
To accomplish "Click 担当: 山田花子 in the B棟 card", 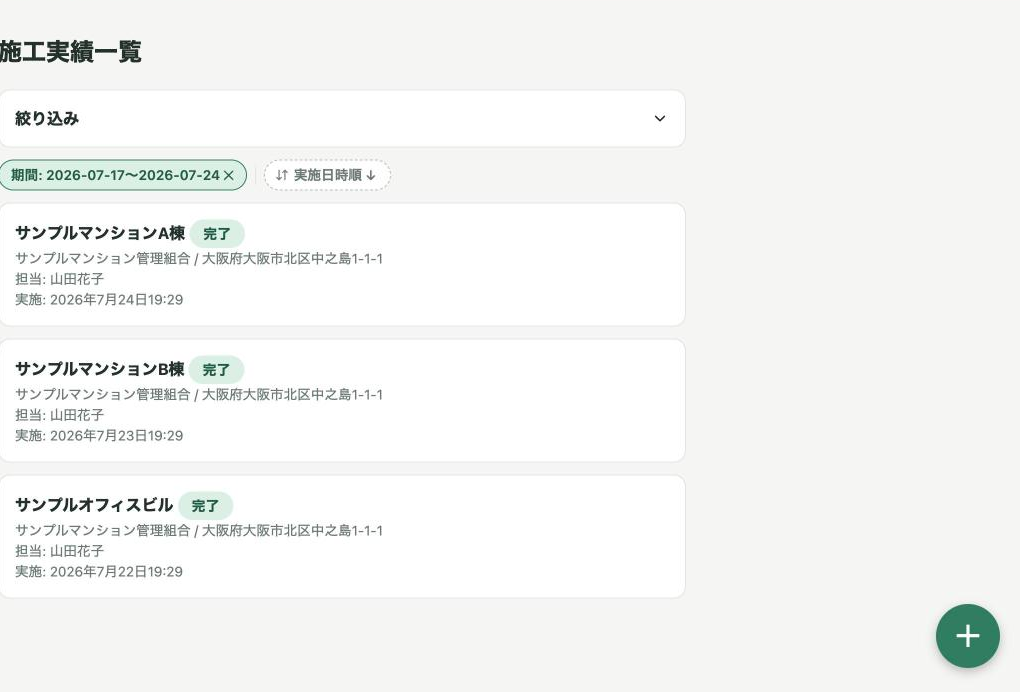I will tap(59, 415).
